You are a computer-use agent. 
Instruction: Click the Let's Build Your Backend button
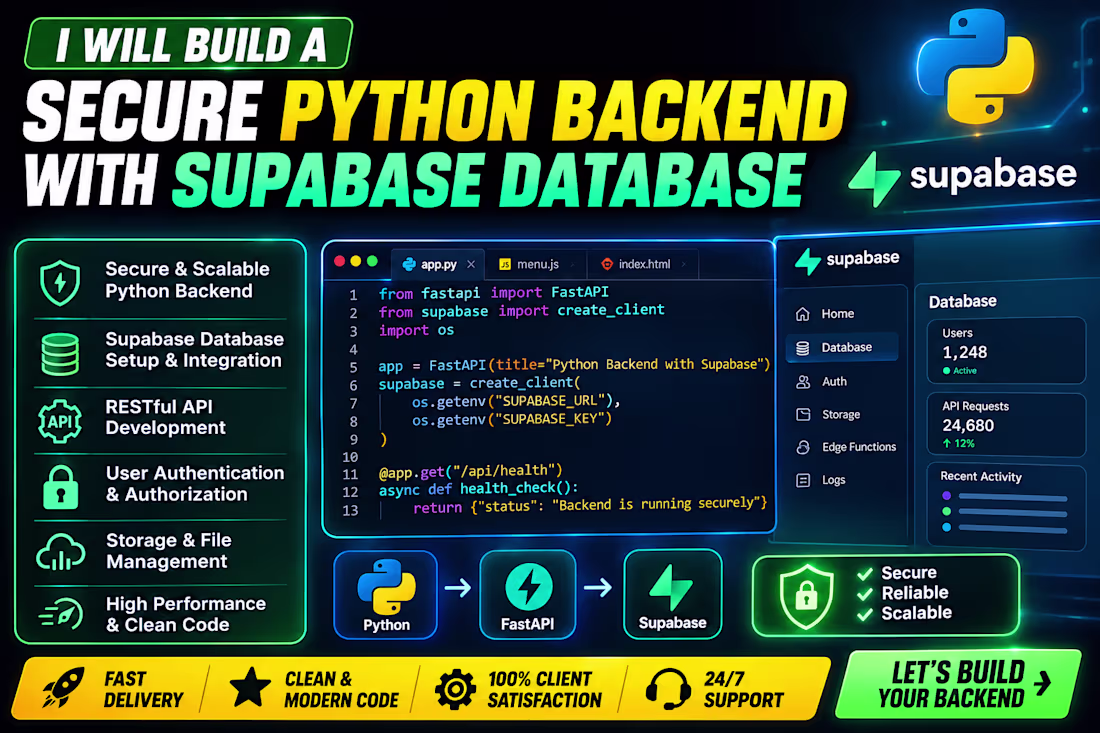pos(958,685)
